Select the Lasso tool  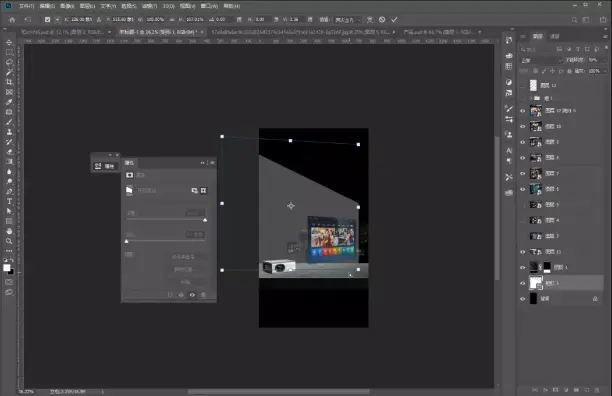(x=9, y=62)
